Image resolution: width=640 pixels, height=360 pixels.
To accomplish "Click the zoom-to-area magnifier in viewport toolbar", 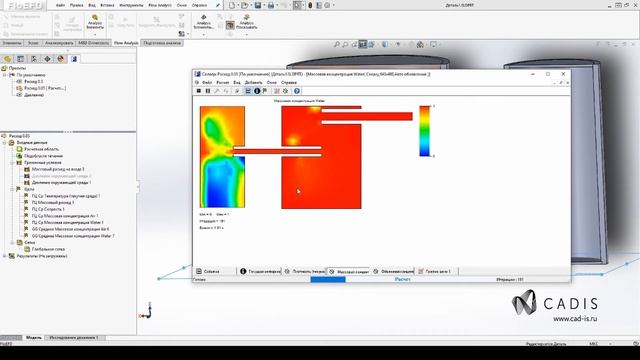I will click(345, 44).
